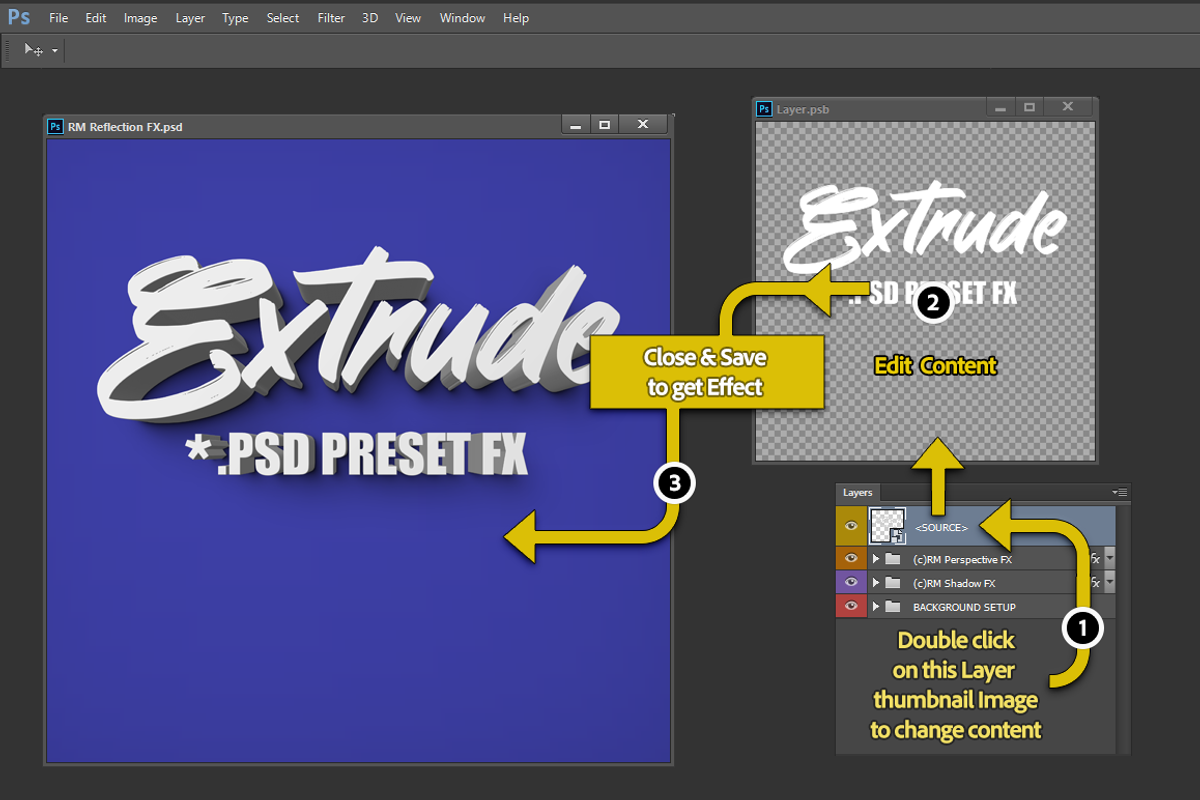The width and height of the screenshot is (1200, 800).
Task: Toggle visibility of (c)RM Shadow FX group
Action: (x=852, y=583)
